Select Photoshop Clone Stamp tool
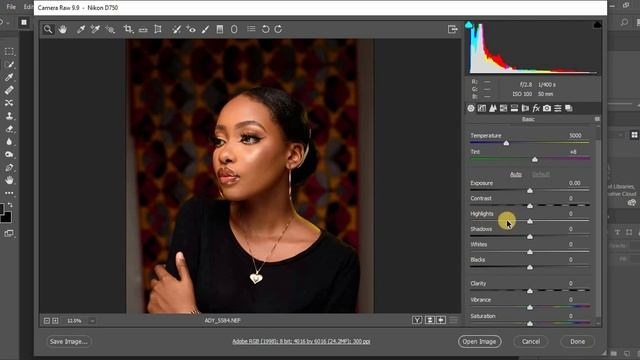Viewport: 640px width, 360px height. coord(9,116)
